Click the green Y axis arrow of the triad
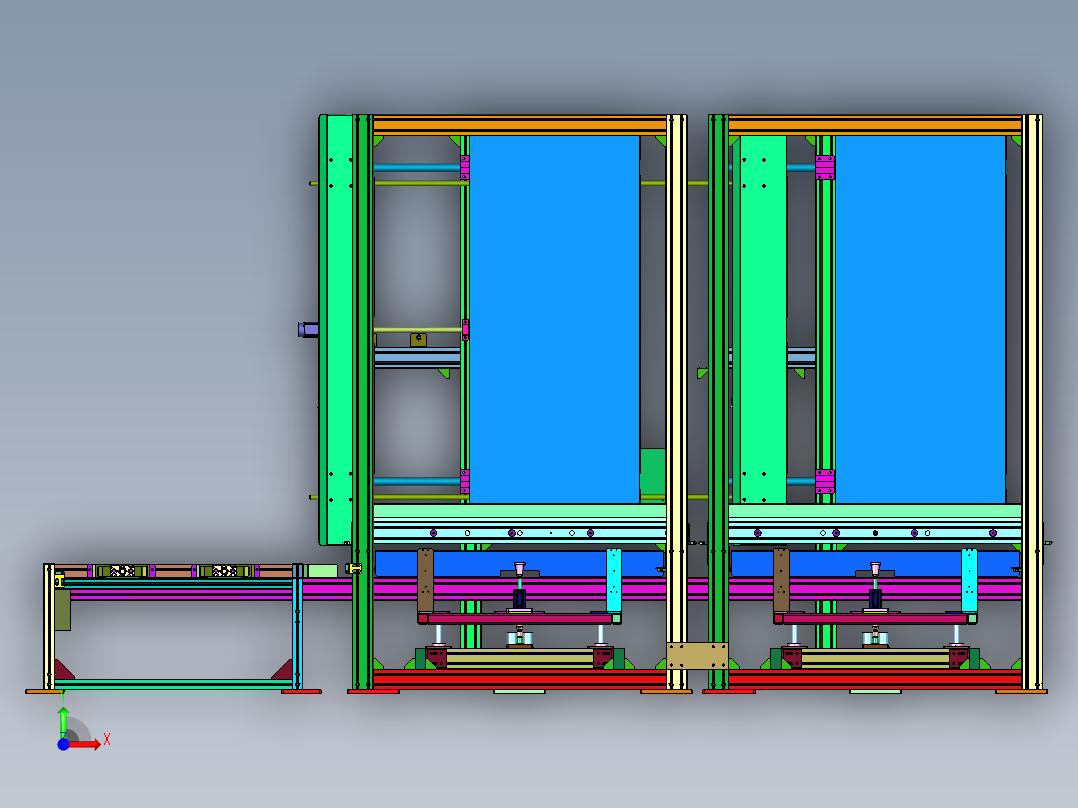The height and width of the screenshot is (808, 1078). 63,721
